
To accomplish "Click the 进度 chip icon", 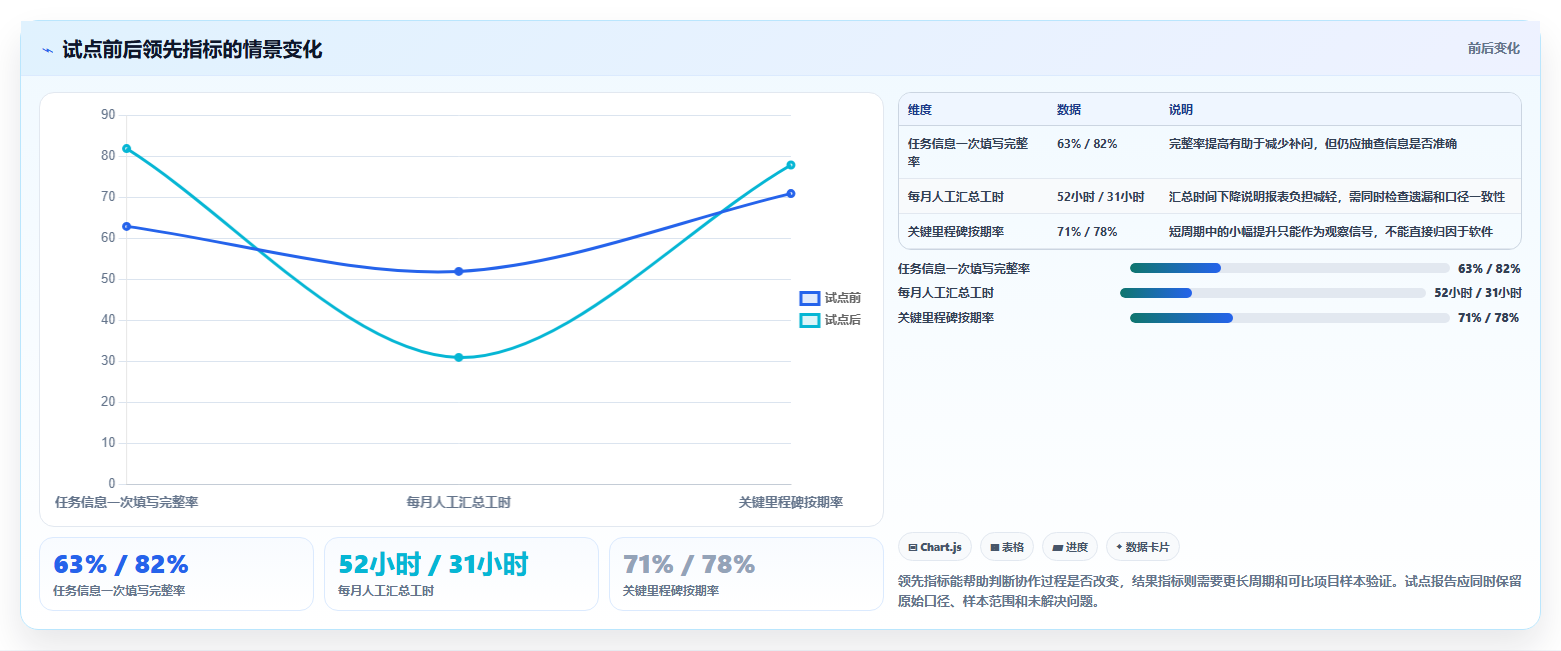I will [x=1058, y=547].
